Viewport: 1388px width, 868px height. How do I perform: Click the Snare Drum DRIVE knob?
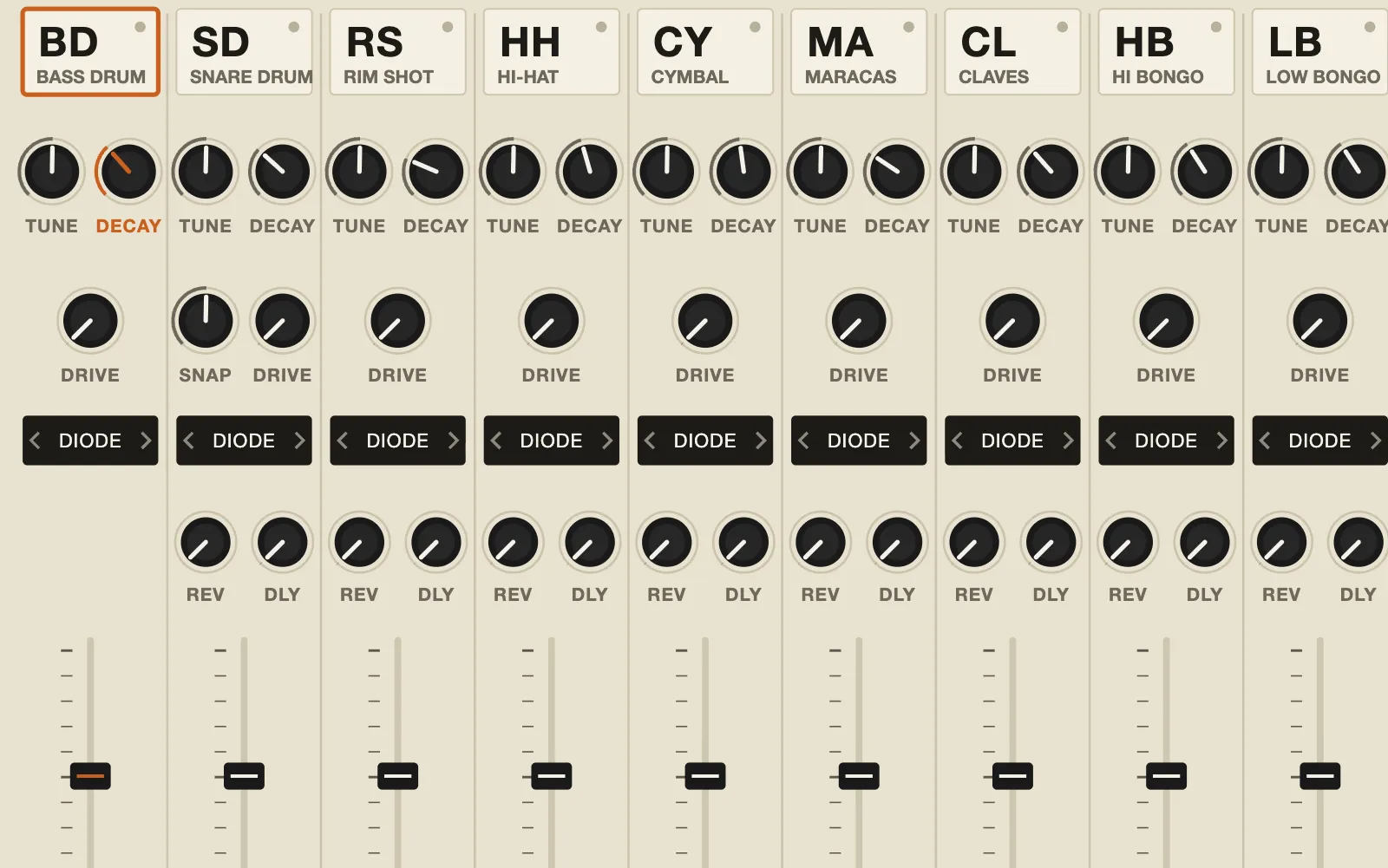pos(282,321)
